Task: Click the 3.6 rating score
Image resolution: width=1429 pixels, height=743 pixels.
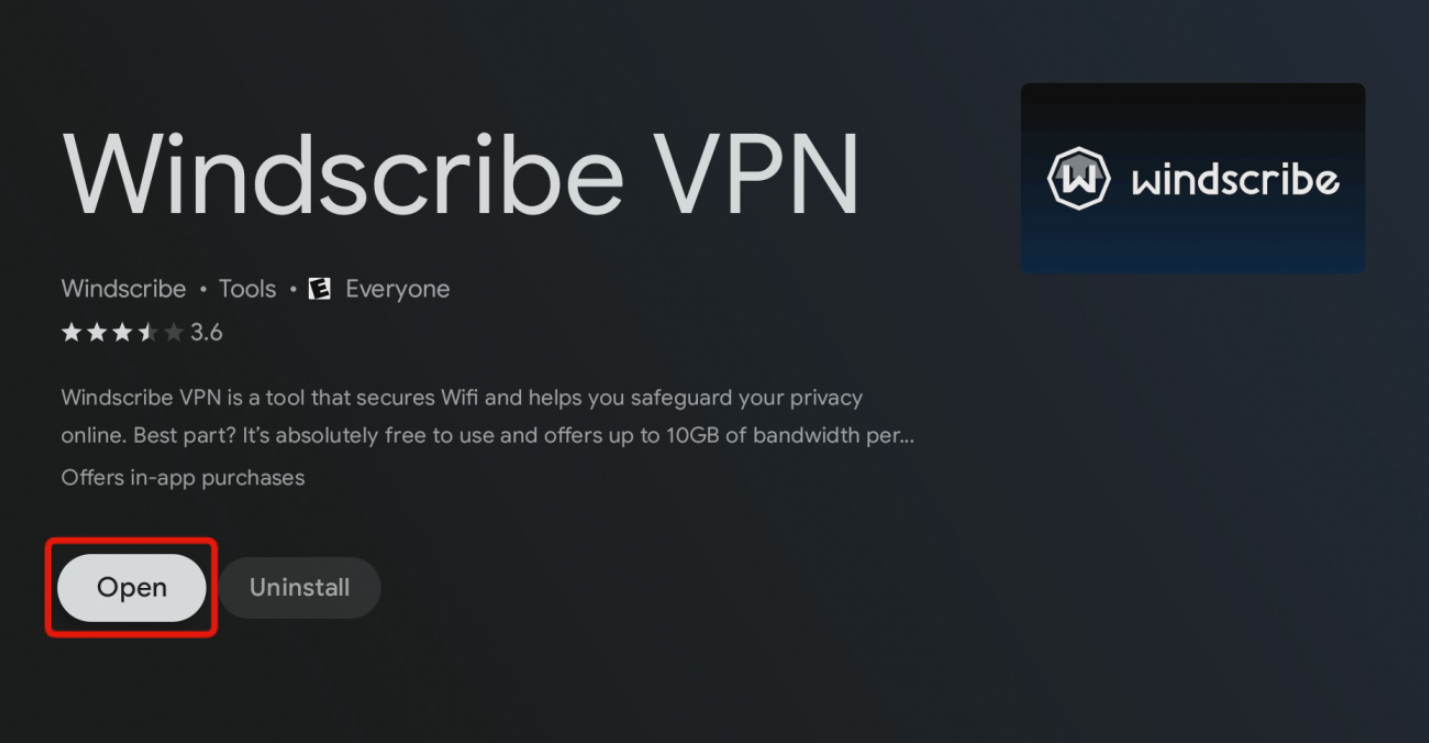Action: tap(206, 332)
